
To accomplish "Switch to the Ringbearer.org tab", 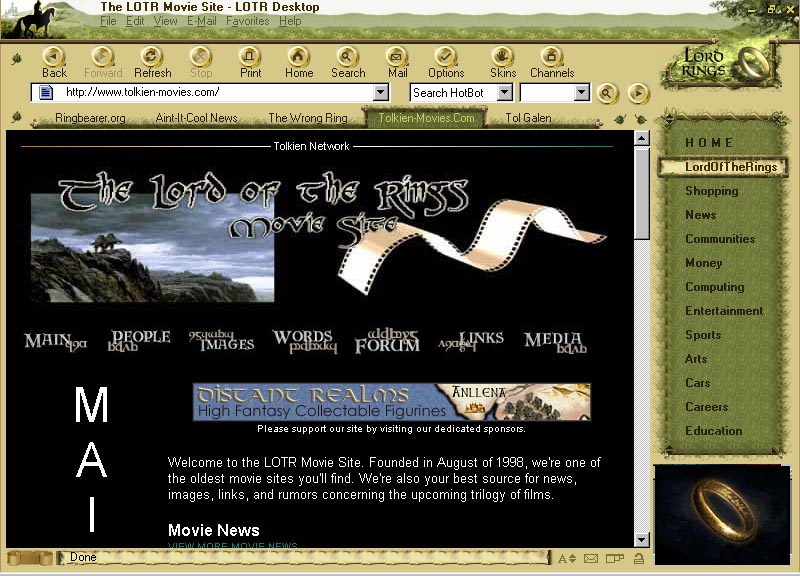I will [x=90, y=118].
